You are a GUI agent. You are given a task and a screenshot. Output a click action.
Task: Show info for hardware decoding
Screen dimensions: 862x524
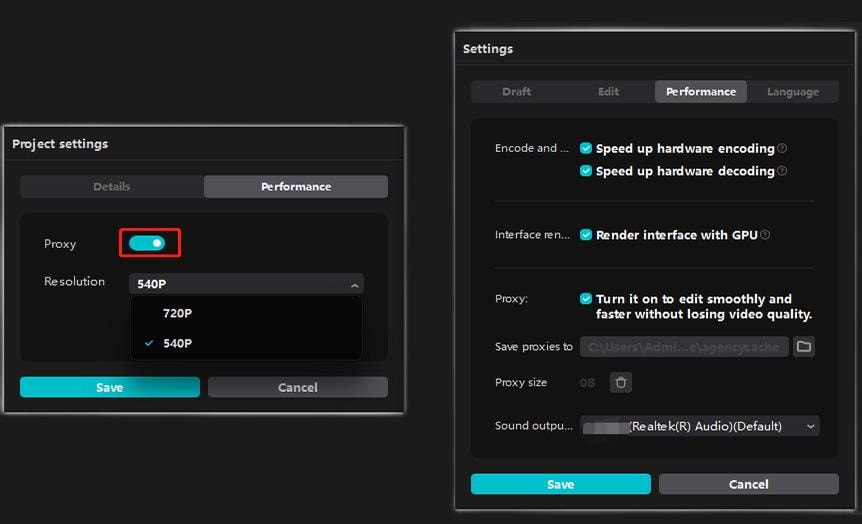[782, 170]
